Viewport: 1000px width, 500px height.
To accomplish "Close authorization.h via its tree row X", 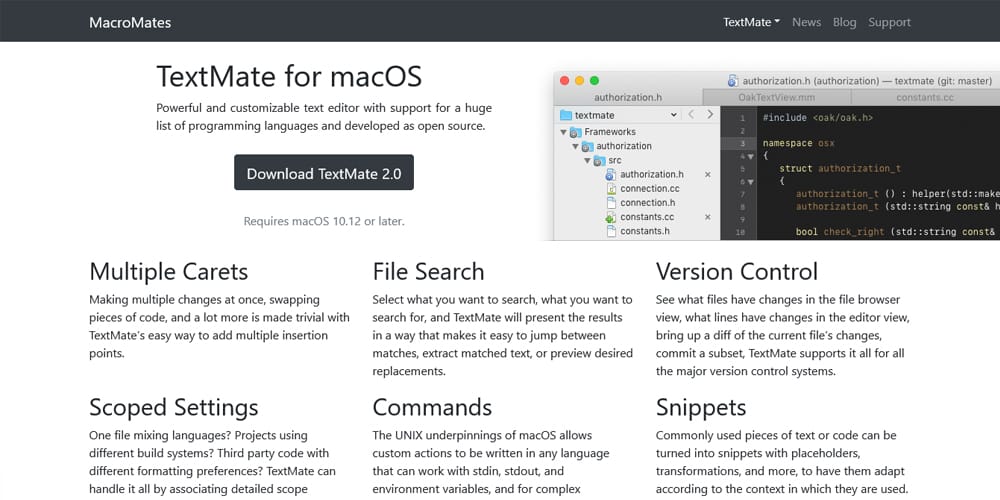I will tap(707, 174).
